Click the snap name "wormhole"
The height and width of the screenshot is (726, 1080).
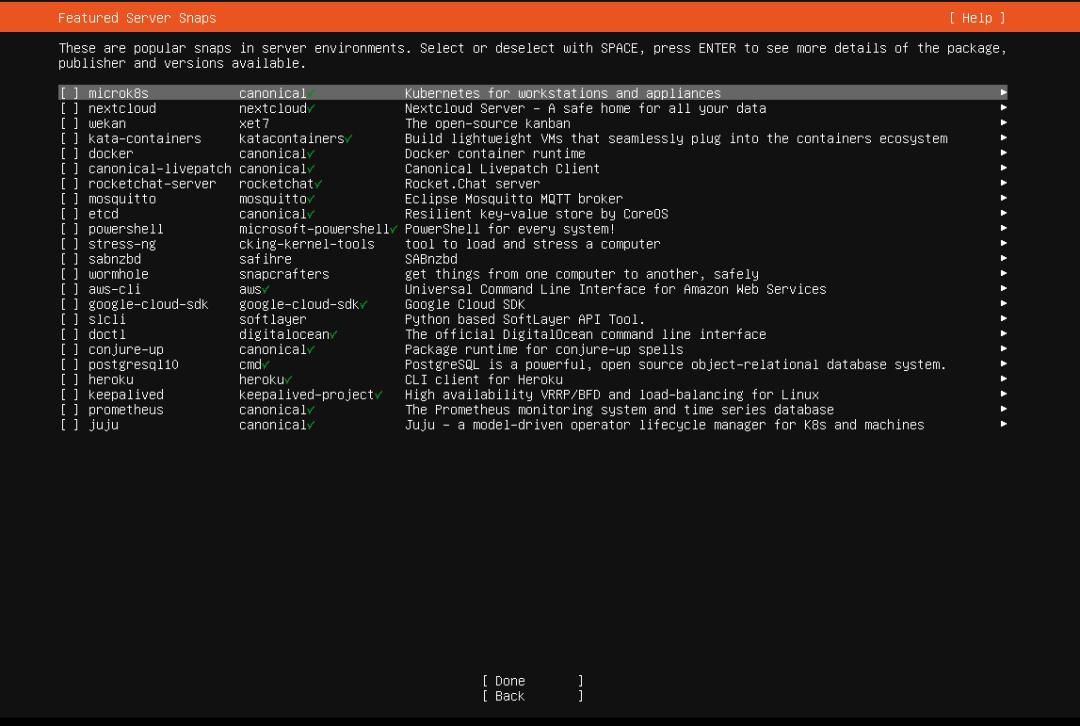pyautogui.click(x=118, y=274)
